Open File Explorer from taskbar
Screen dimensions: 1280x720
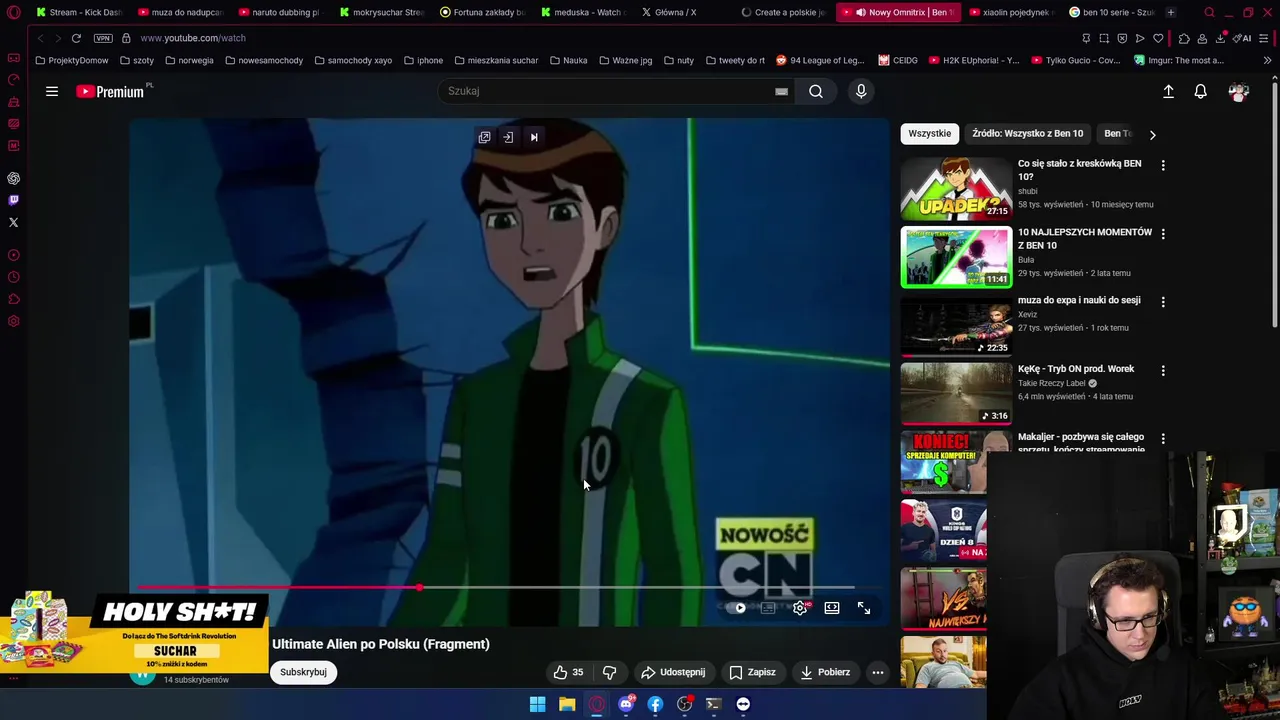567,704
